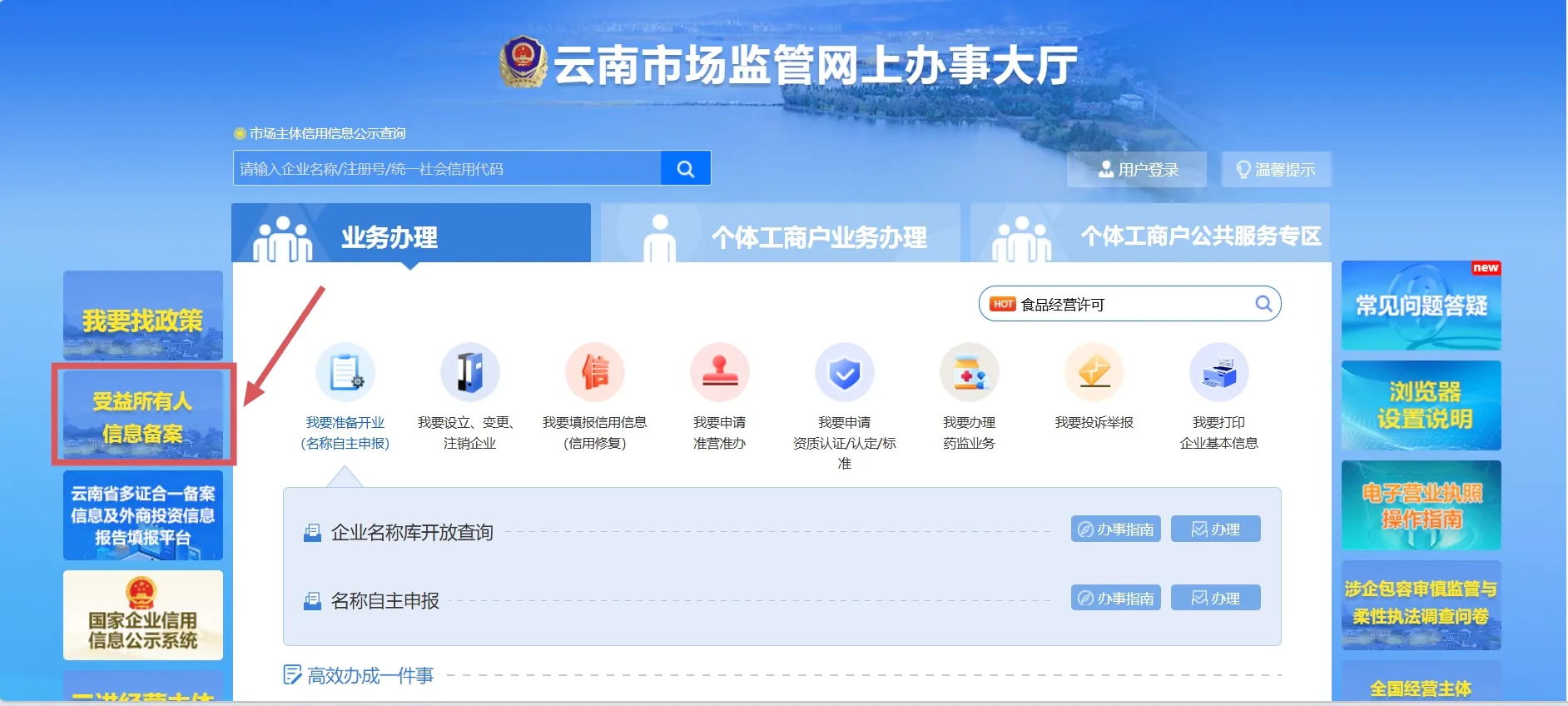Open 浏览器设置说明 banner
1568x706 pixels.
pyautogui.click(x=1422, y=405)
